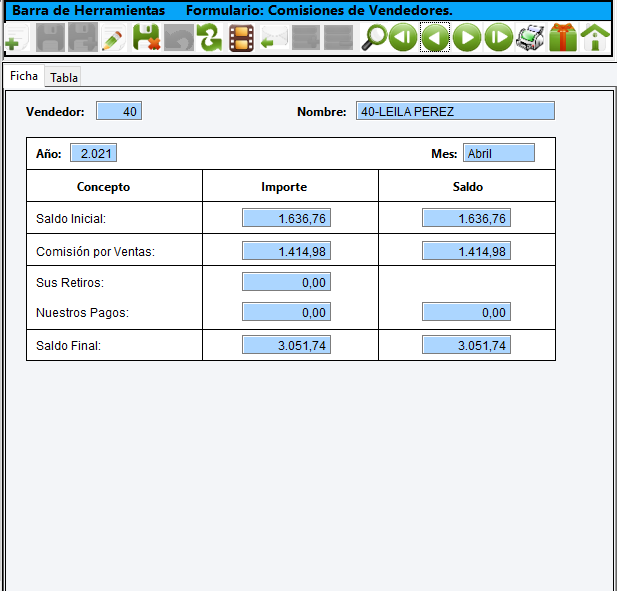Click the Mes: label
The image size is (617, 591).
(x=444, y=153)
